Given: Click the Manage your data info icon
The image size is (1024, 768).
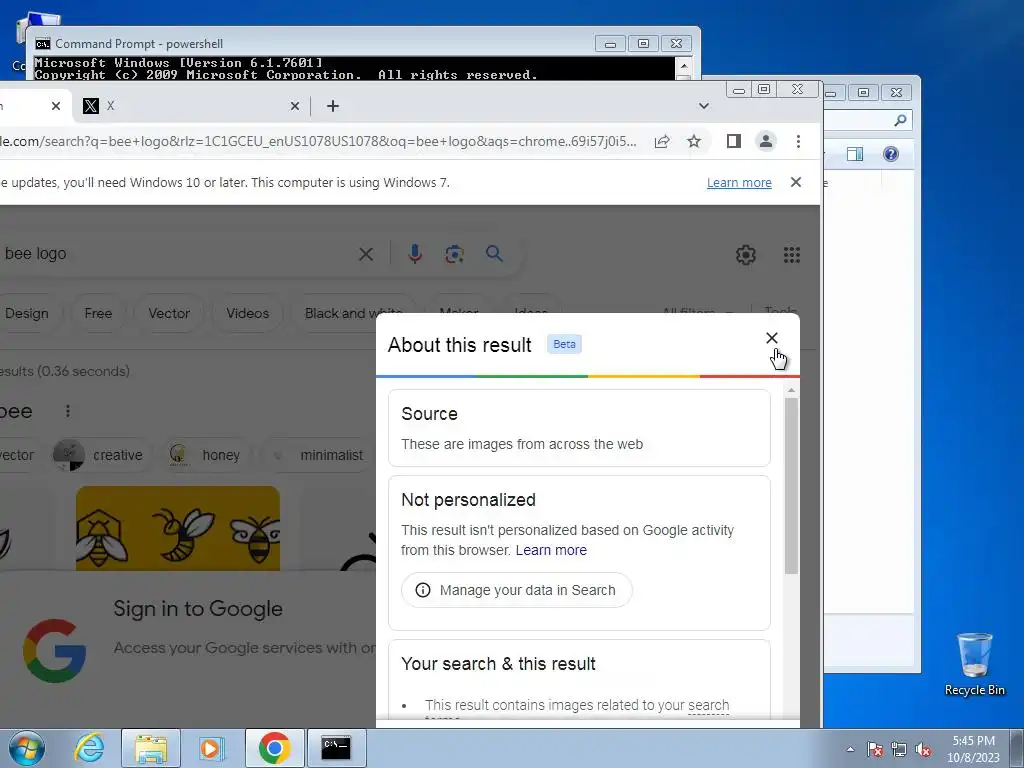Looking at the screenshot, I should [x=423, y=590].
